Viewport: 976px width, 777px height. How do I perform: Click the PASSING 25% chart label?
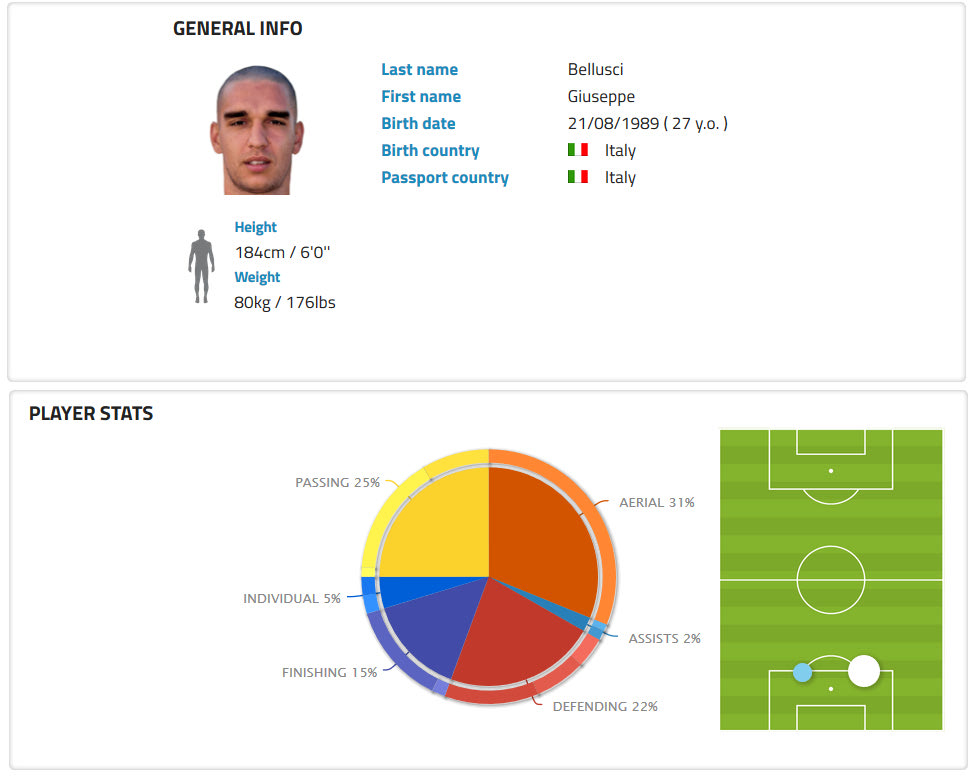coord(337,482)
